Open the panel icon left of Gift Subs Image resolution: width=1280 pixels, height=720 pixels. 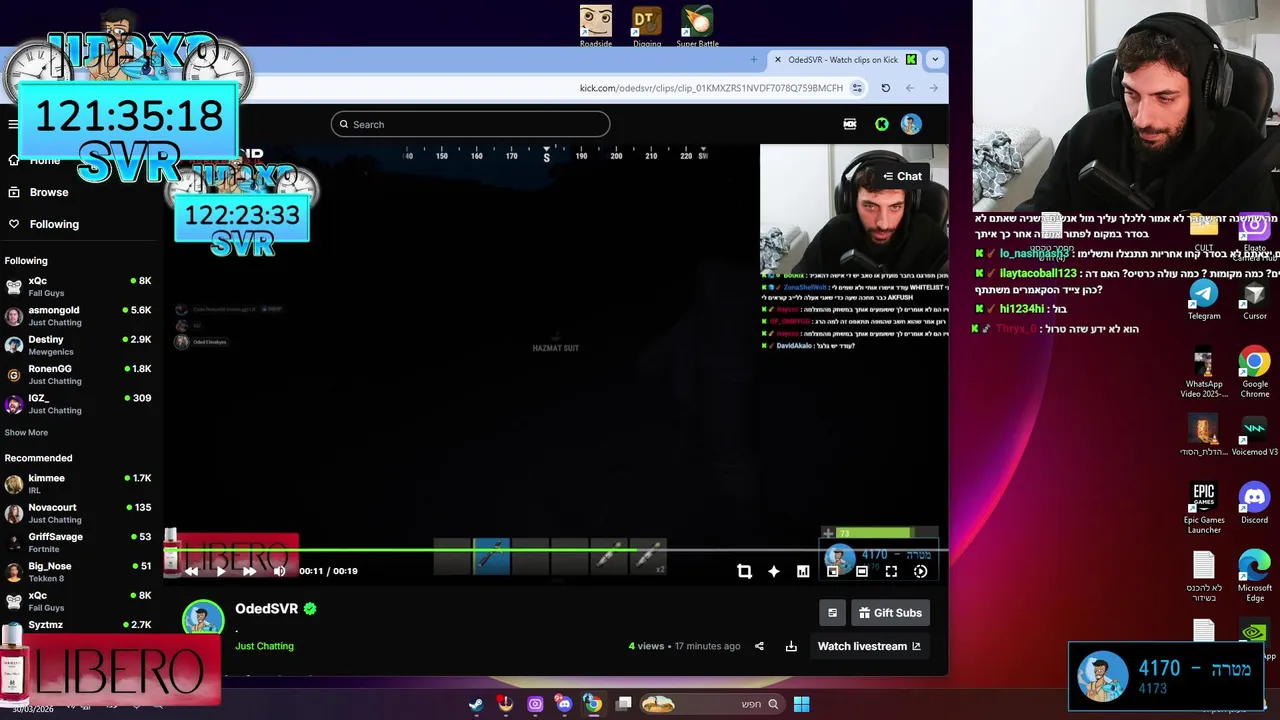[832, 613]
